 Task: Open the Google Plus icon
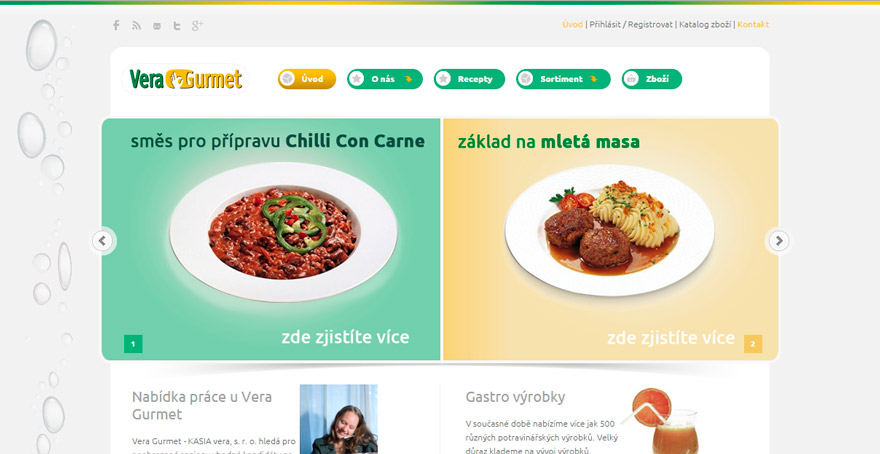pos(197,25)
